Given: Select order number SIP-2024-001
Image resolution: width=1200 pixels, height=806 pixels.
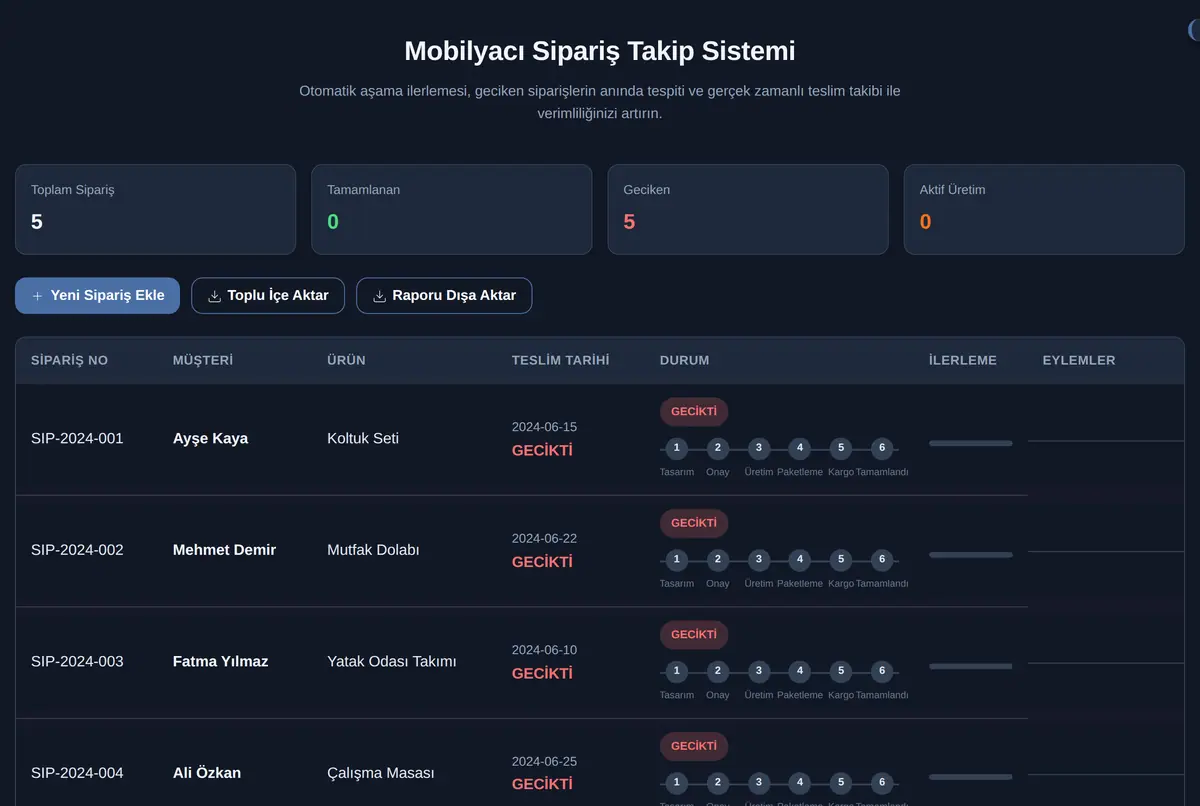Looking at the screenshot, I should coord(77,438).
